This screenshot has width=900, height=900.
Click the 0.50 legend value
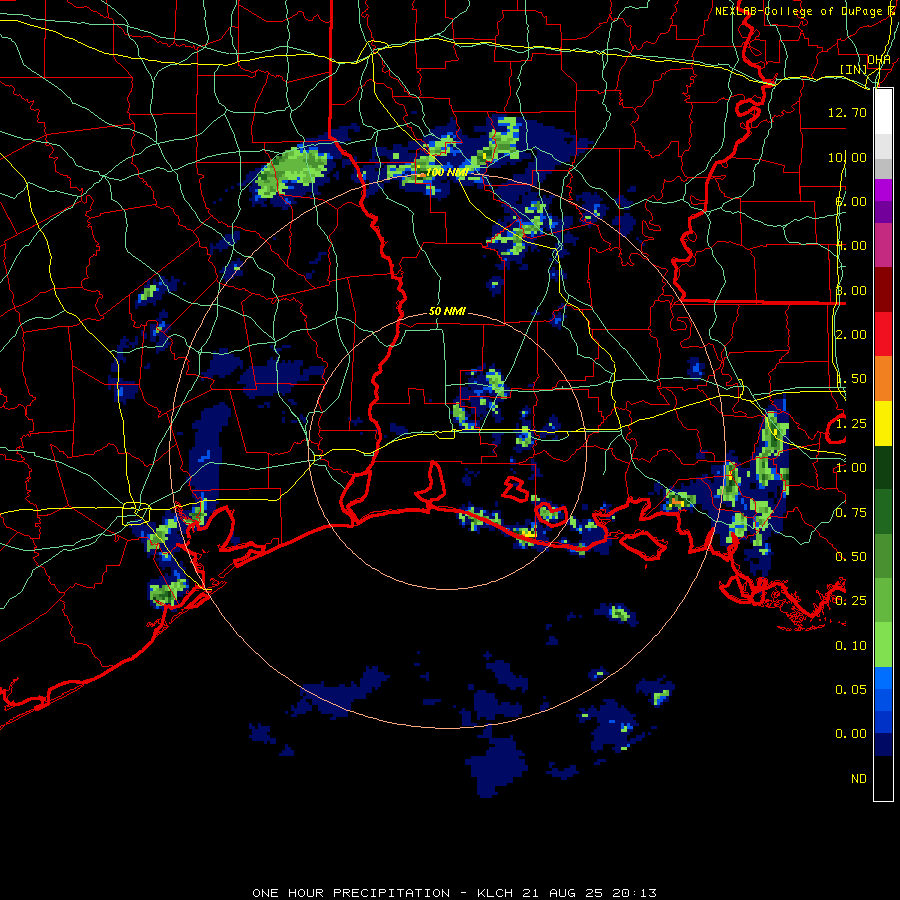(851, 557)
